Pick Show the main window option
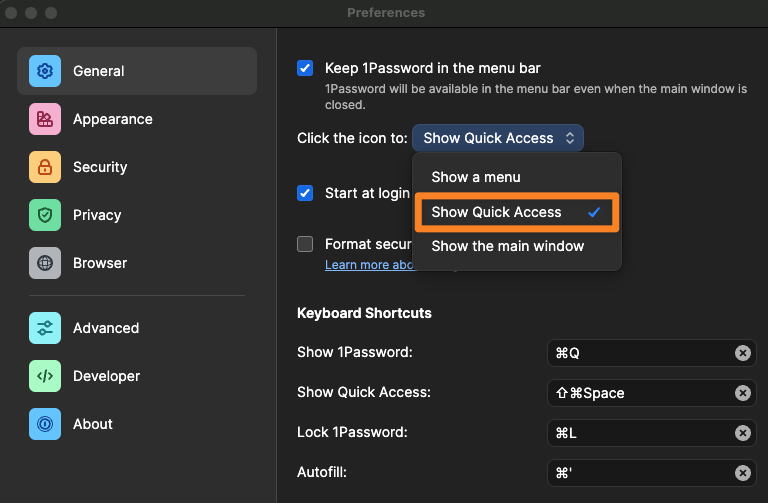Image resolution: width=768 pixels, height=503 pixels. [508, 246]
